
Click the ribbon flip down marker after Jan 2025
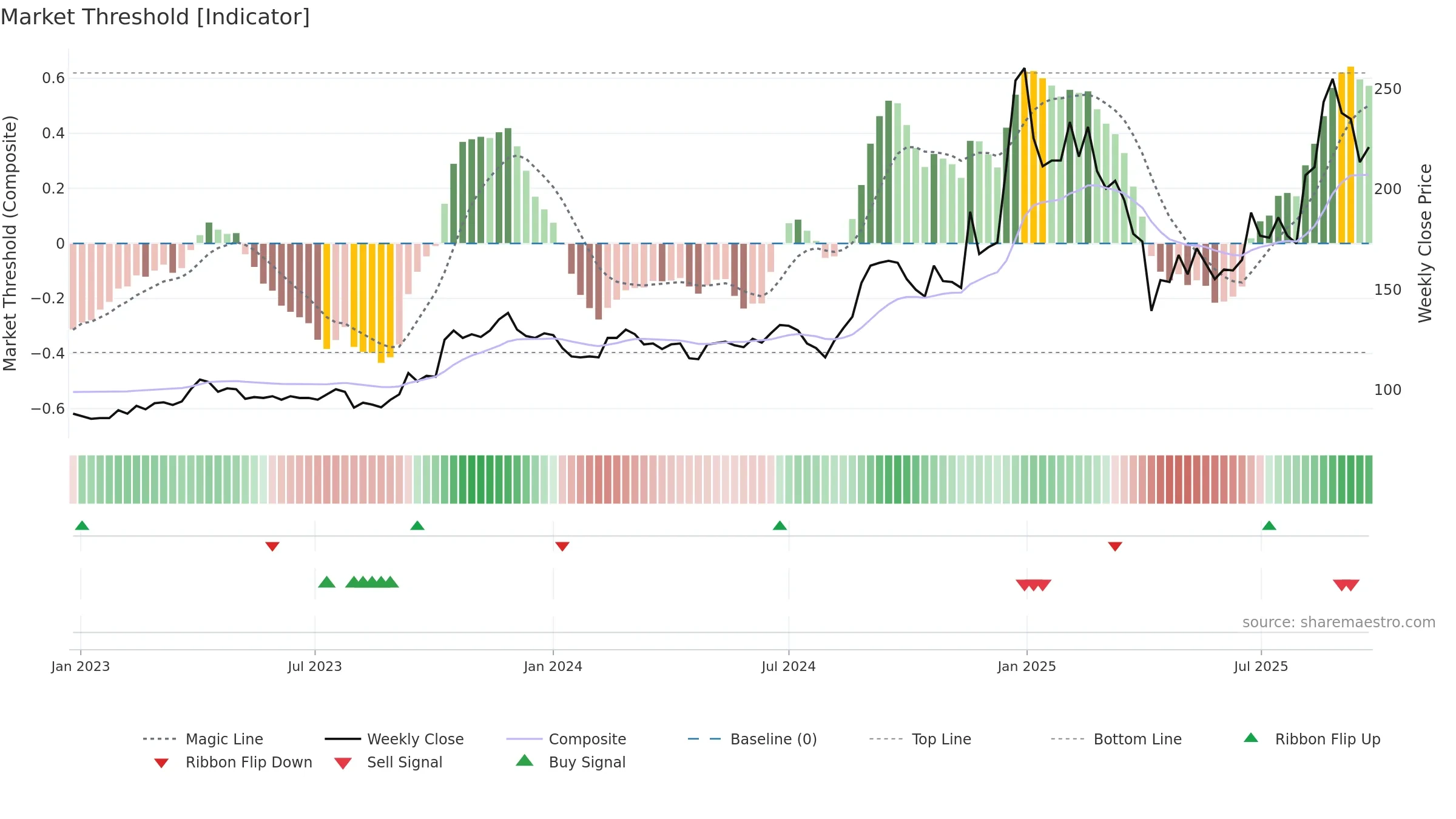(1115, 547)
